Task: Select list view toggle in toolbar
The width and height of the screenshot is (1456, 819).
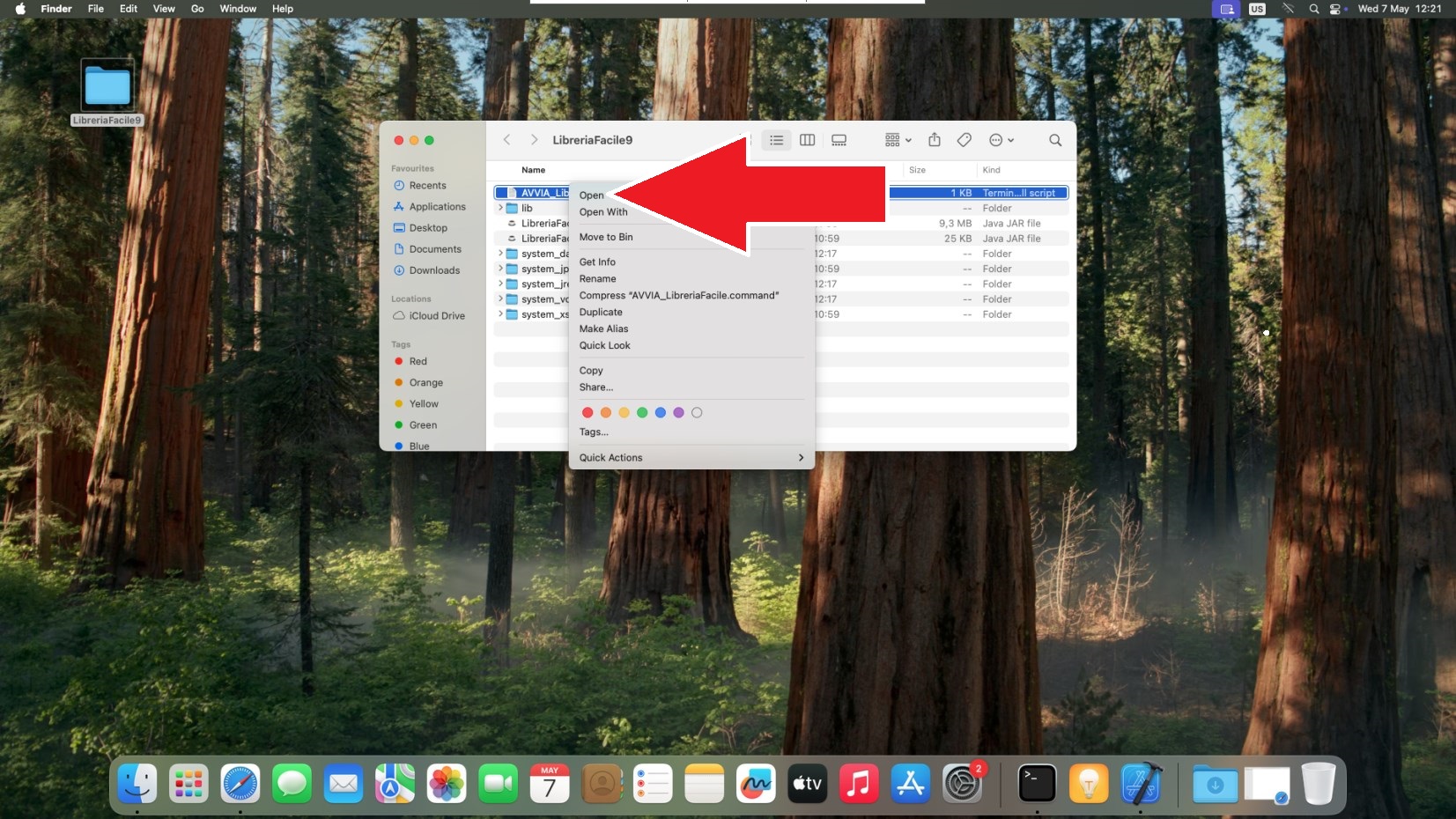Action: tap(776, 140)
